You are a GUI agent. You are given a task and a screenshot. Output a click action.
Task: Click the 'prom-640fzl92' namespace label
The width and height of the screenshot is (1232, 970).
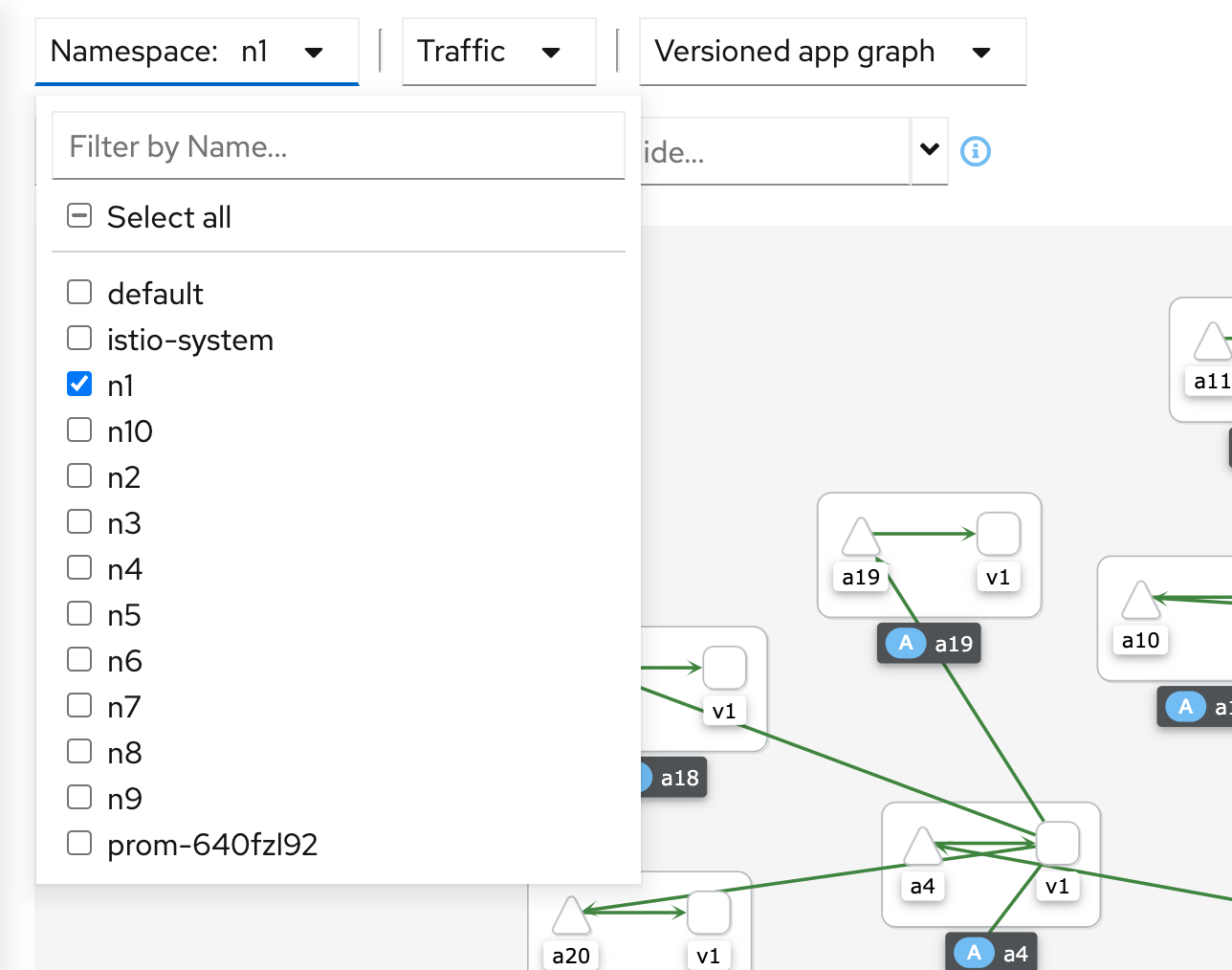[x=212, y=845]
